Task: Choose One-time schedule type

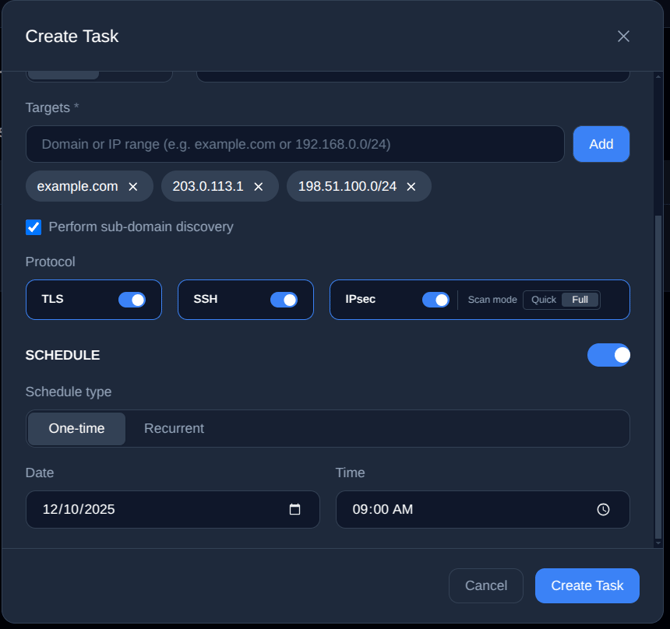Action: [76, 429]
